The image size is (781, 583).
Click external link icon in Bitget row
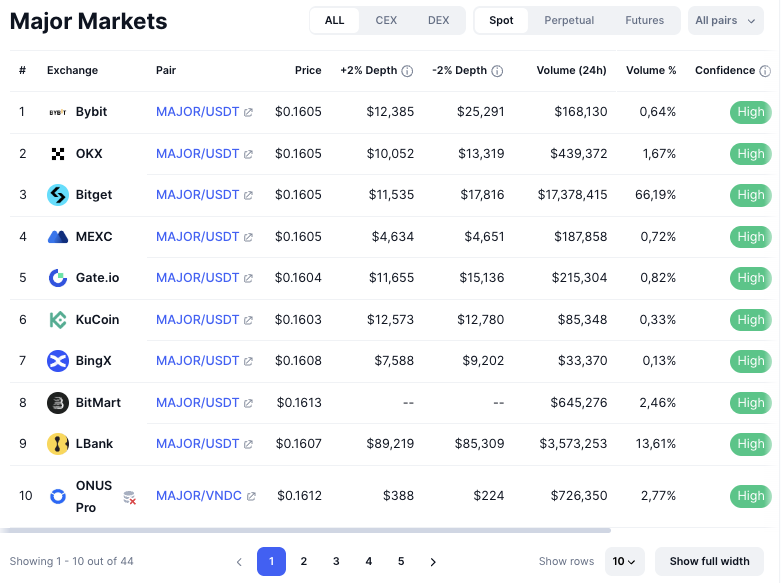pyautogui.click(x=248, y=195)
